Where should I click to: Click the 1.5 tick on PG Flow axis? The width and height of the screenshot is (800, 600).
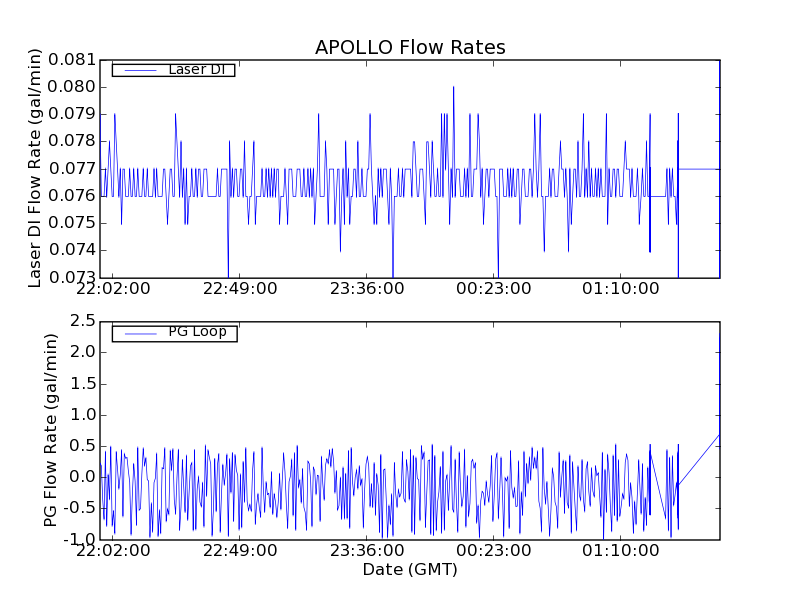[x=83, y=384]
